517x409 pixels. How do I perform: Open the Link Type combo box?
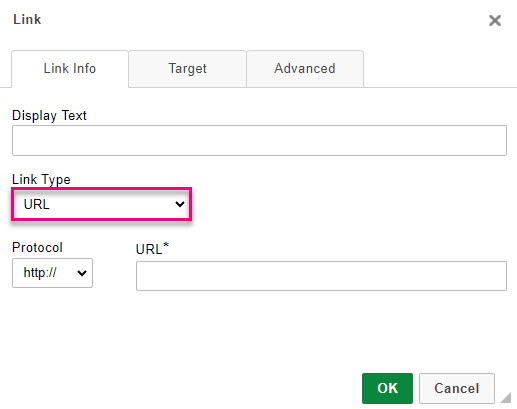102,204
